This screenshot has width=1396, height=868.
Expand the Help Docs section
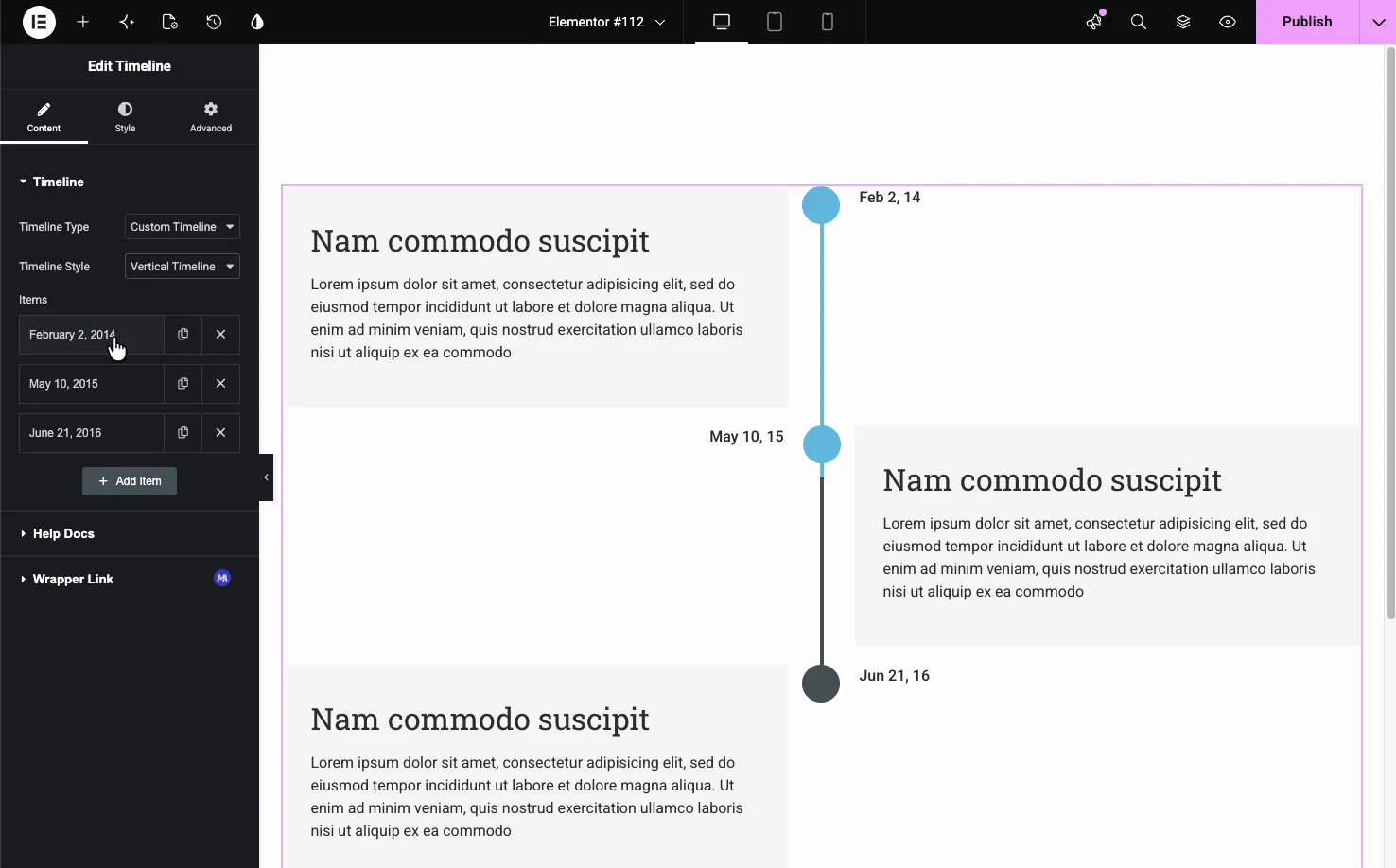tap(130, 533)
